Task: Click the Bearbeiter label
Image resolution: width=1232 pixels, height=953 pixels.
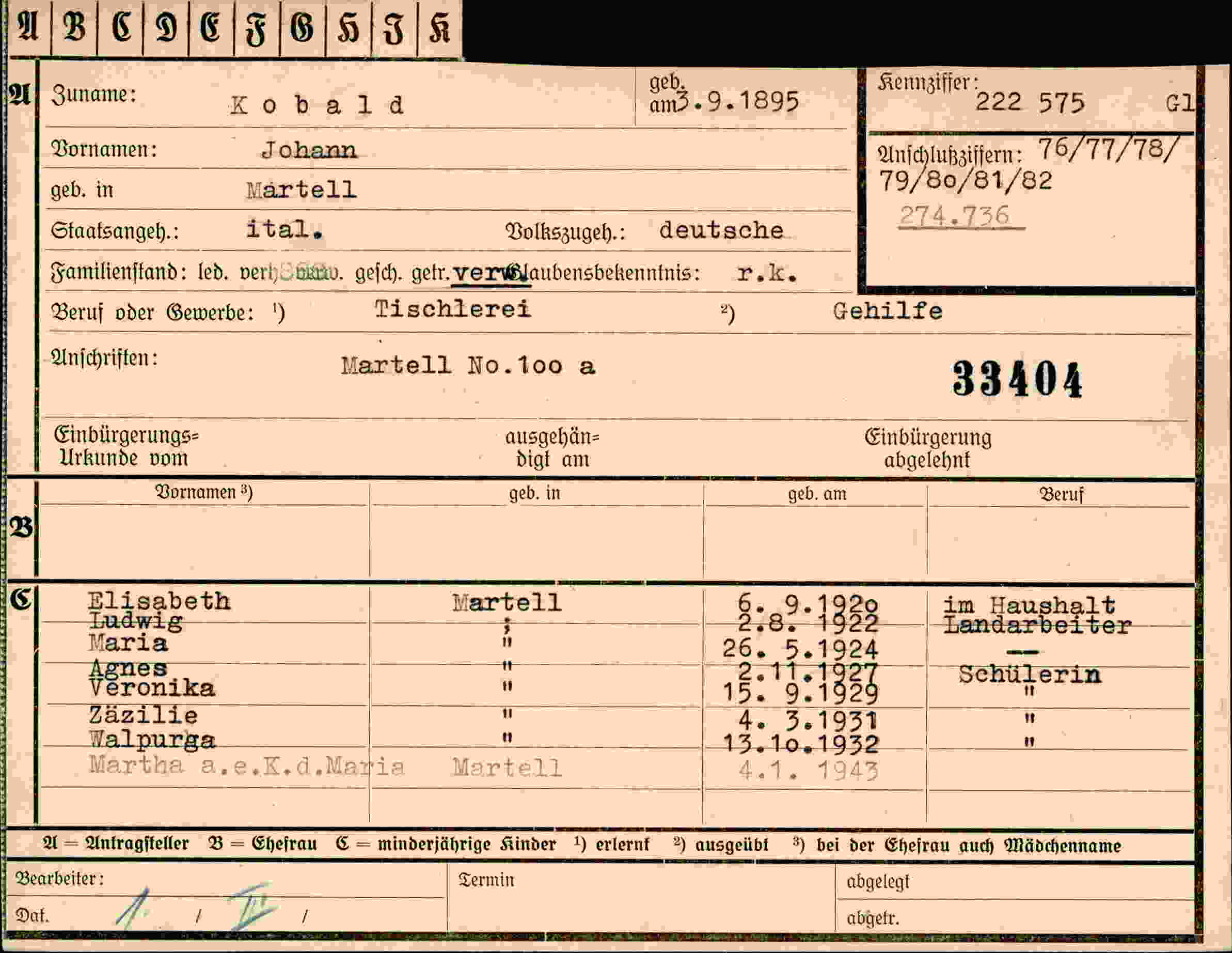Action: point(60,879)
